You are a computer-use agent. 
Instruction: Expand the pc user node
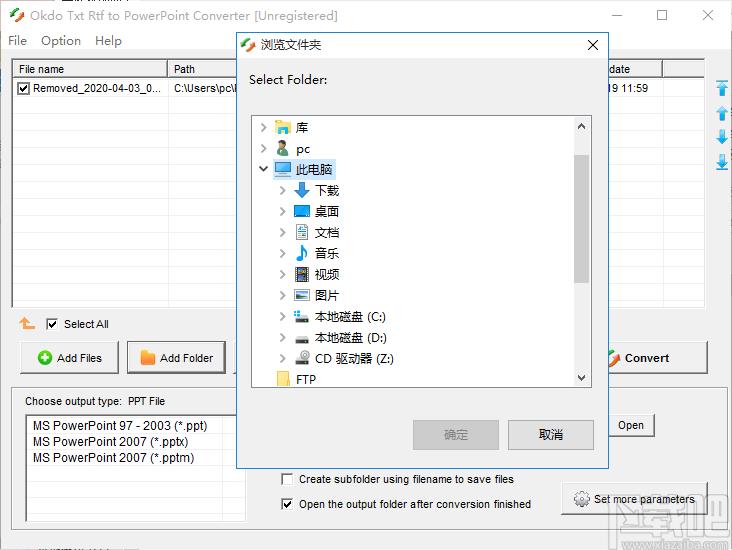coord(264,148)
